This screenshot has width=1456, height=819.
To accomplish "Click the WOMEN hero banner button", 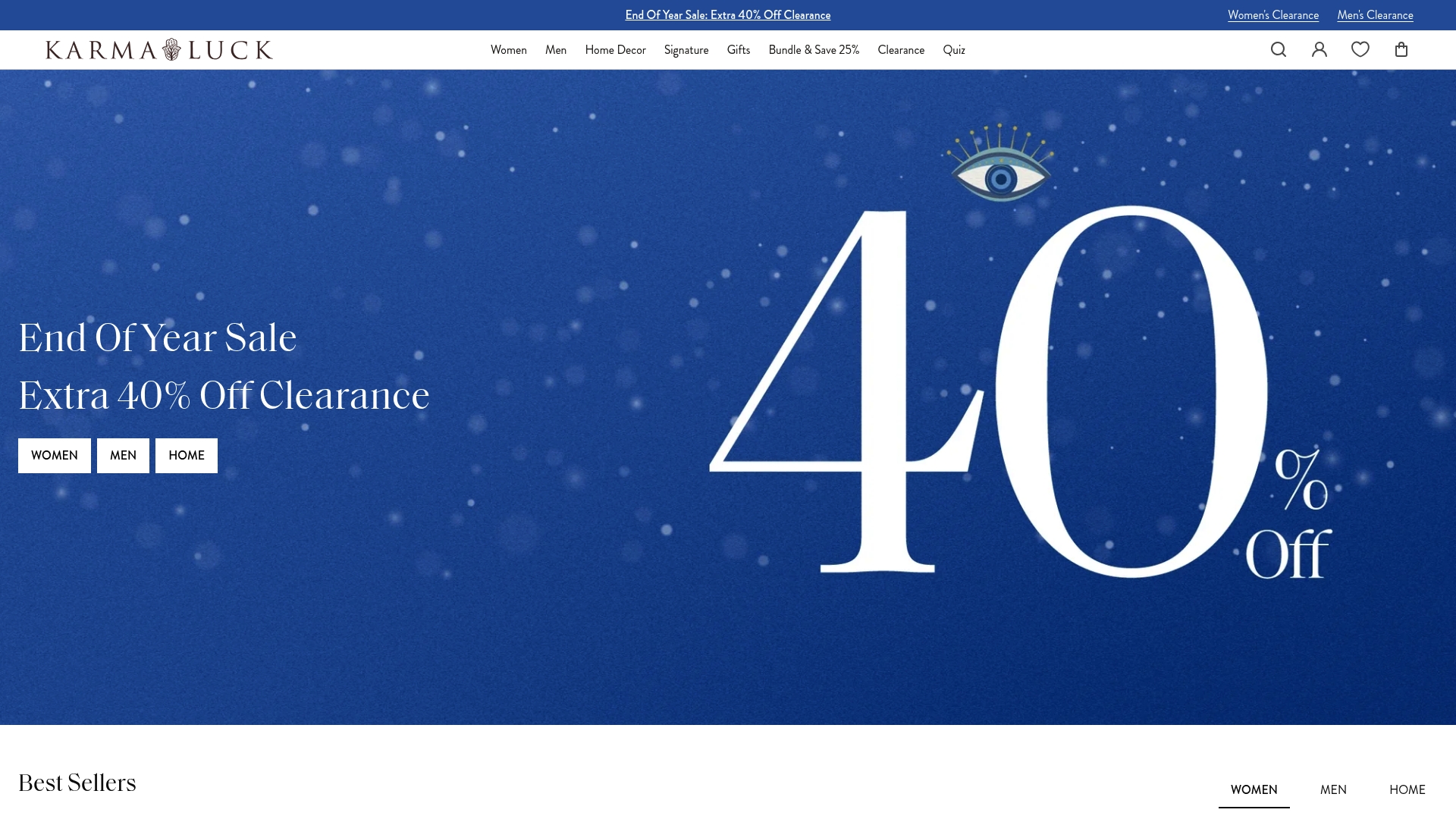I will coord(55,456).
